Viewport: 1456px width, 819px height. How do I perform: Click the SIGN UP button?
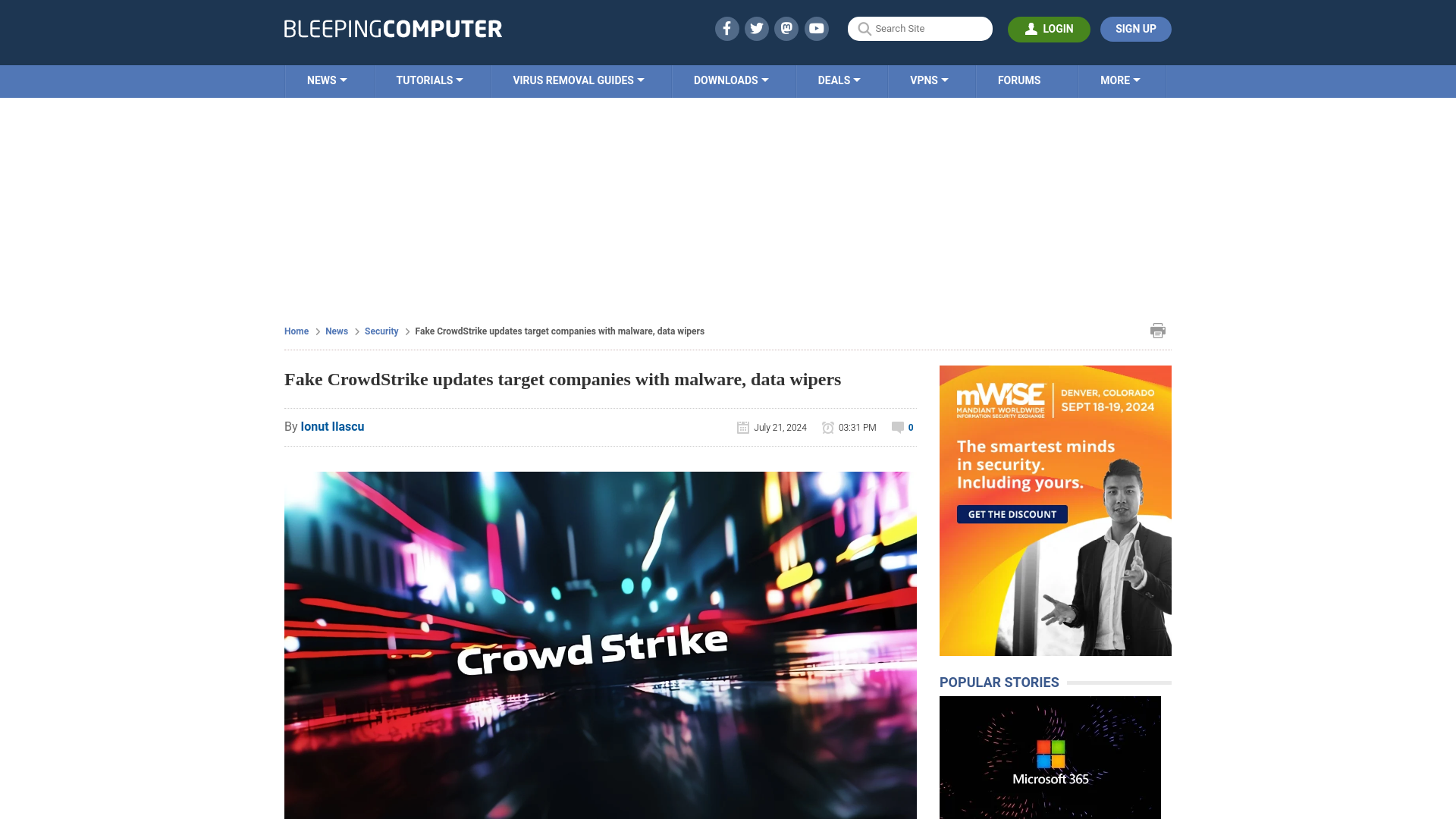click(1135, 29)
